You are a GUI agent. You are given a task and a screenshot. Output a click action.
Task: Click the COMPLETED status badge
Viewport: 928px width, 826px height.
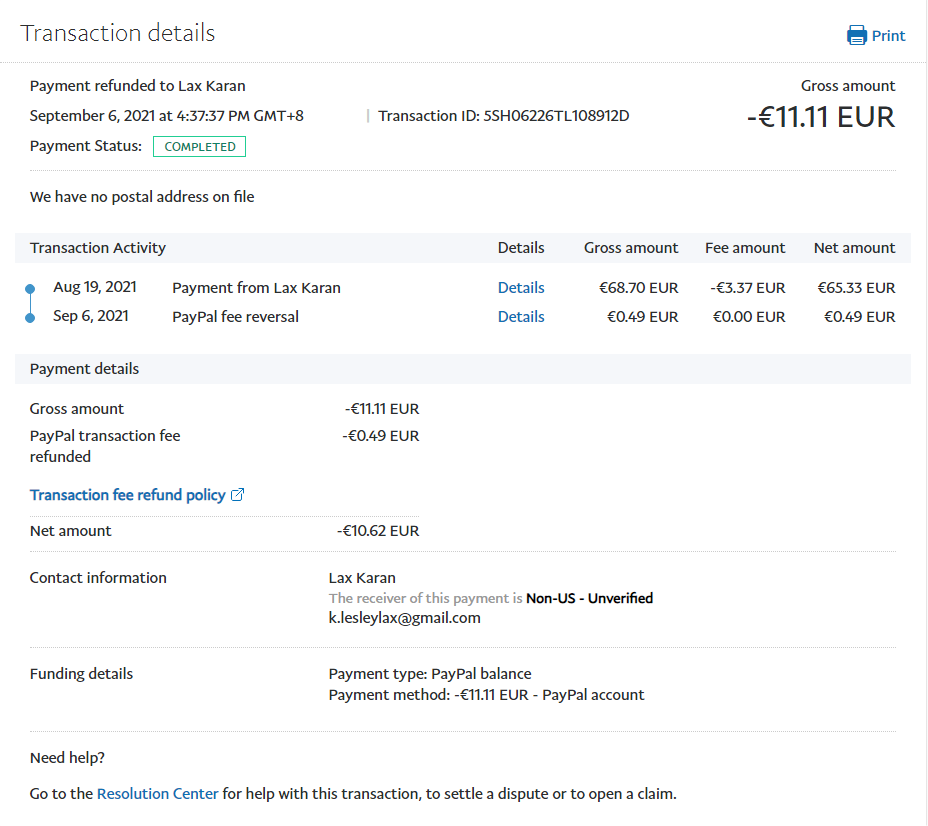199,147
